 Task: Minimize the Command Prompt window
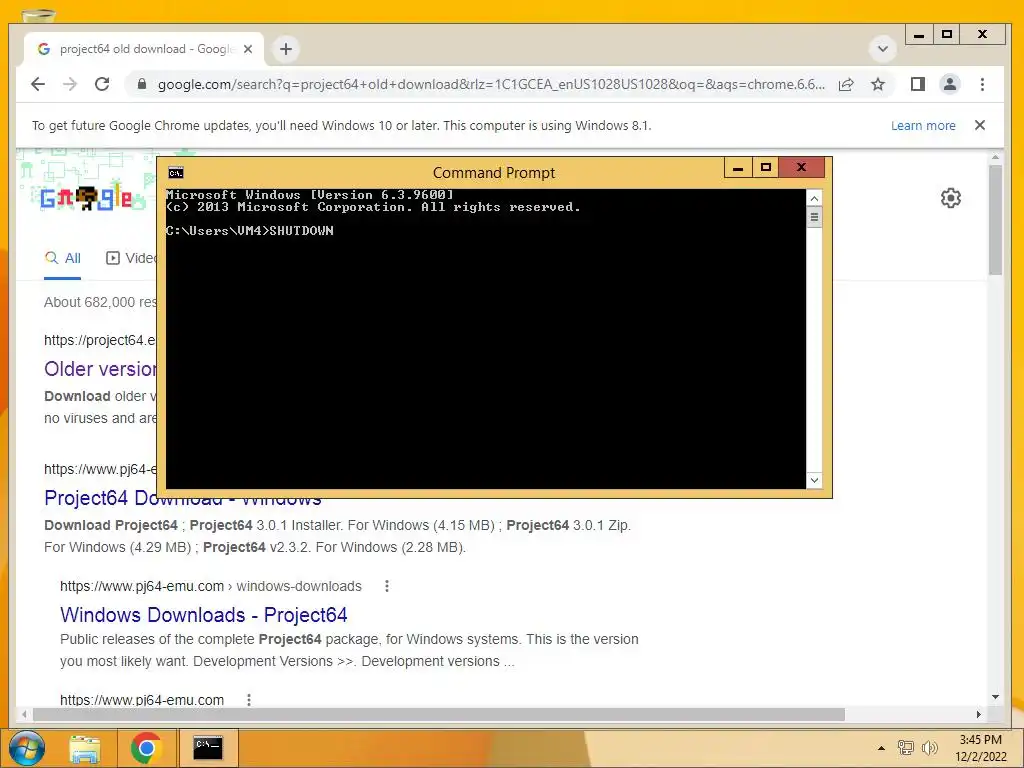click(737, 168)
